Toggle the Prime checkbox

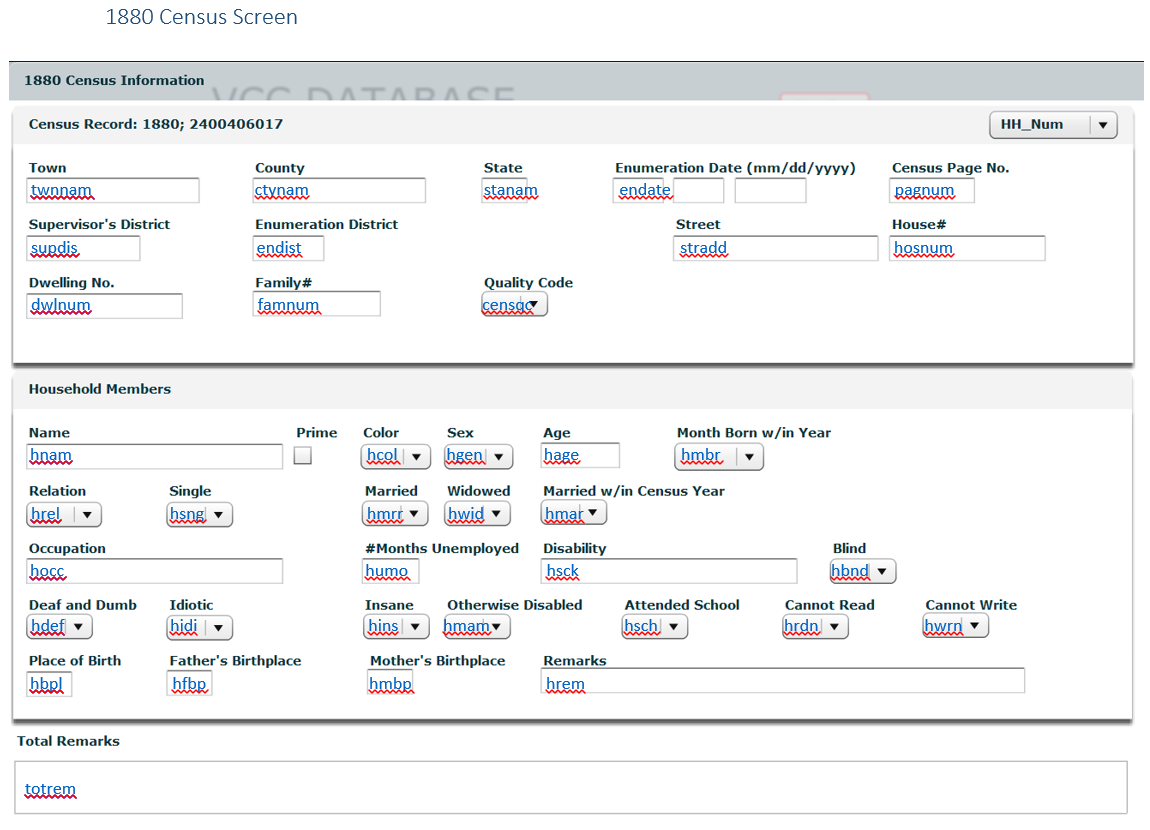click(303, 456)
